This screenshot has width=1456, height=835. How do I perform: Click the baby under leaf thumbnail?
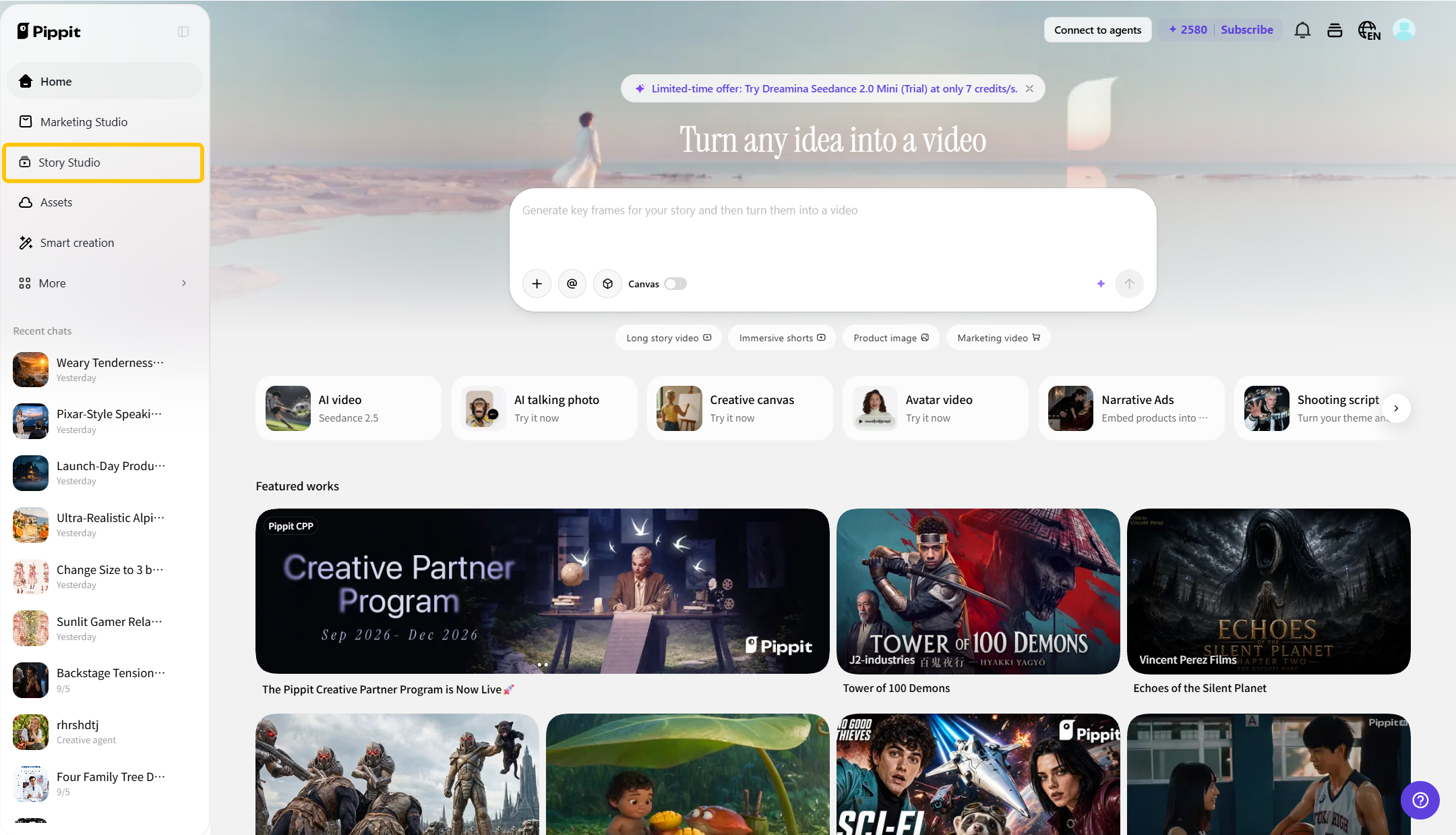(x=688, y=774)
